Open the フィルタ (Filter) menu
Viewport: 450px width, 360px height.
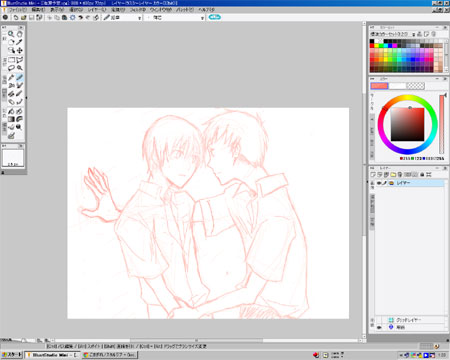click(138, 10)
